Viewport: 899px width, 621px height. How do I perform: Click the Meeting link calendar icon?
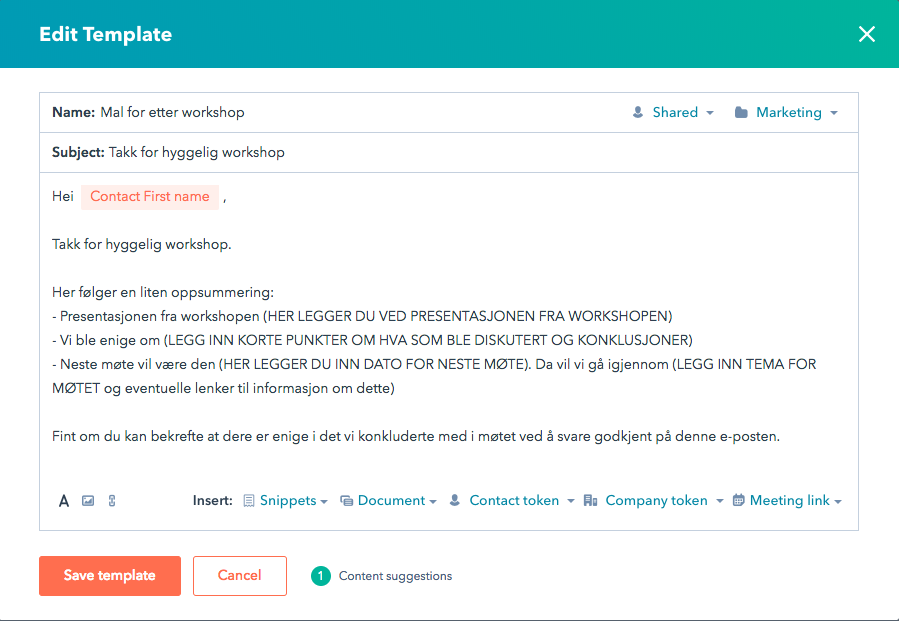click(738, 501)
